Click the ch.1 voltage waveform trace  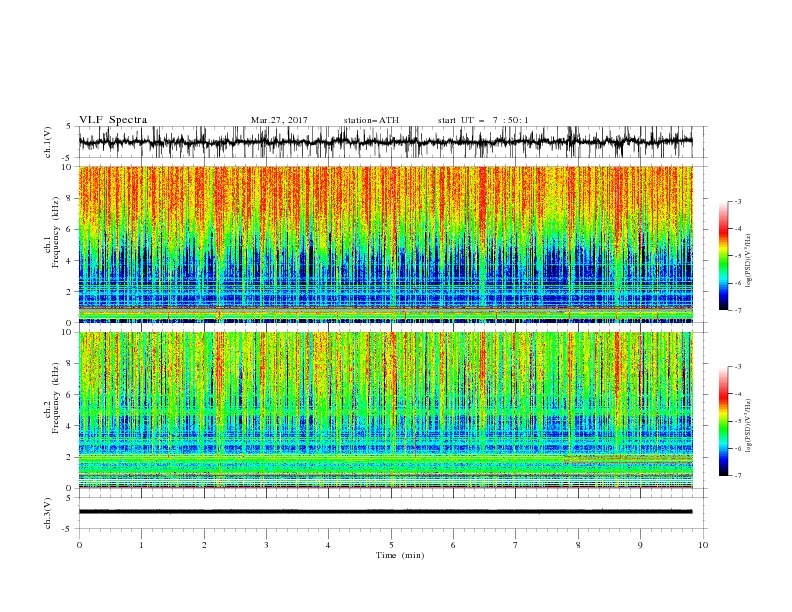pos(385,142)
